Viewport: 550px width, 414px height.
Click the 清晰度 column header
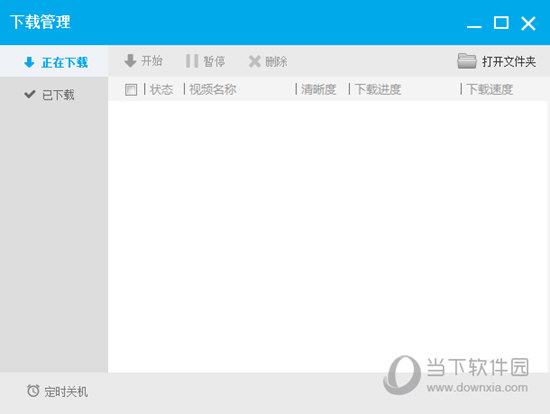coord(318,89)
